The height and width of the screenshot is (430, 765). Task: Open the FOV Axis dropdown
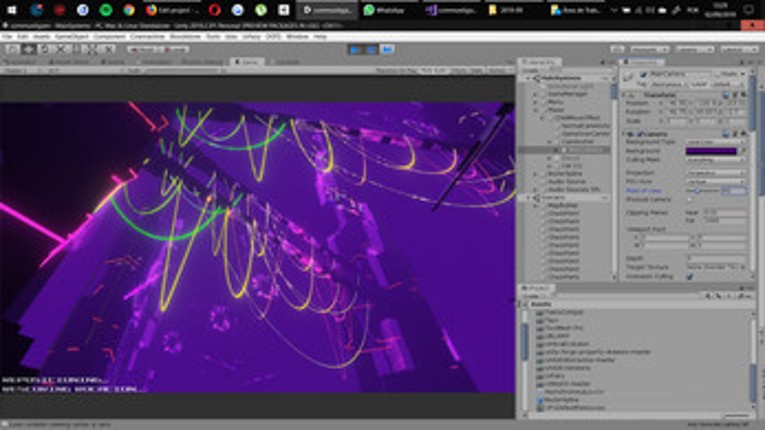(x=716, y=182)
